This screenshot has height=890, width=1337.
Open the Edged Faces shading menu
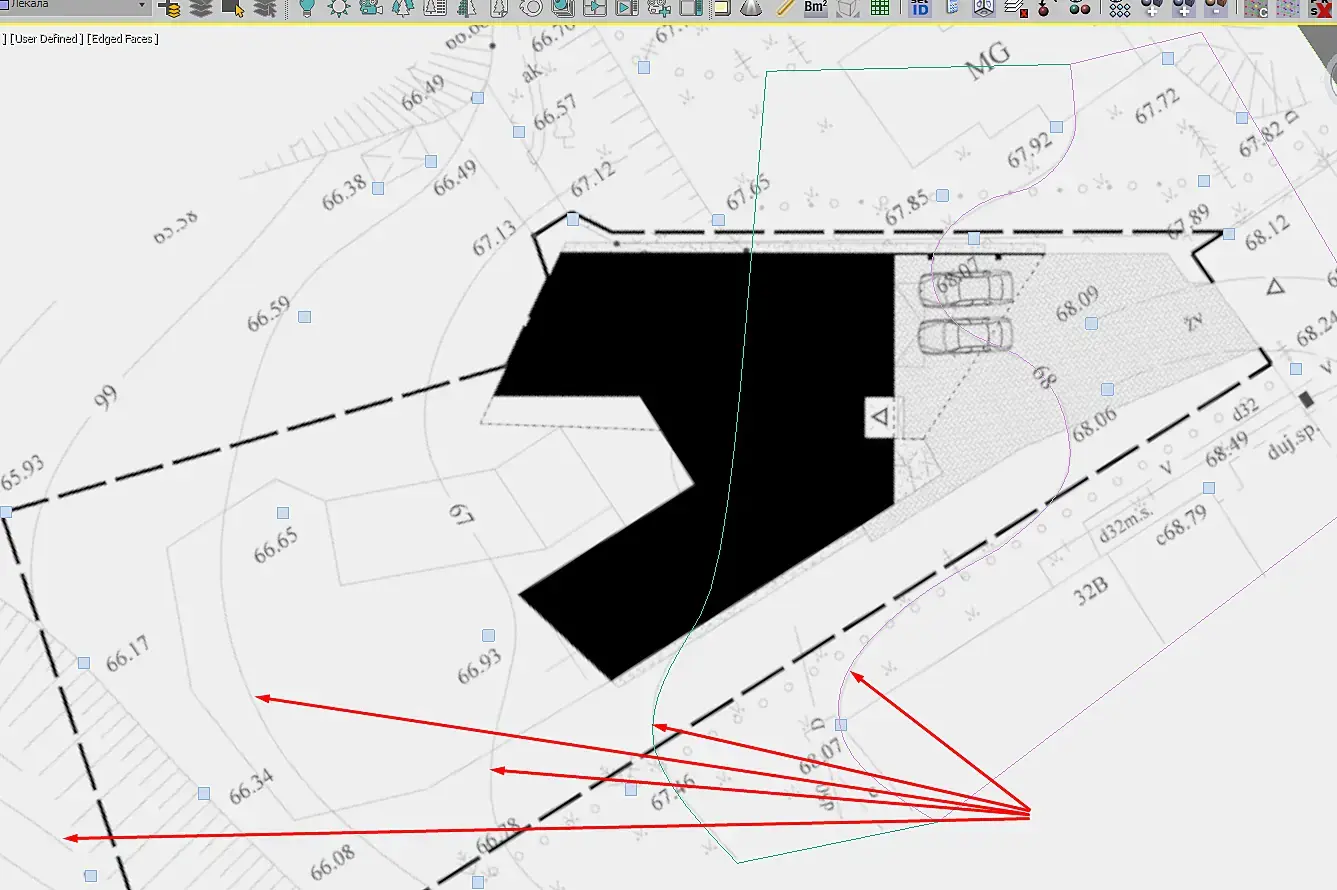point(123,39)
